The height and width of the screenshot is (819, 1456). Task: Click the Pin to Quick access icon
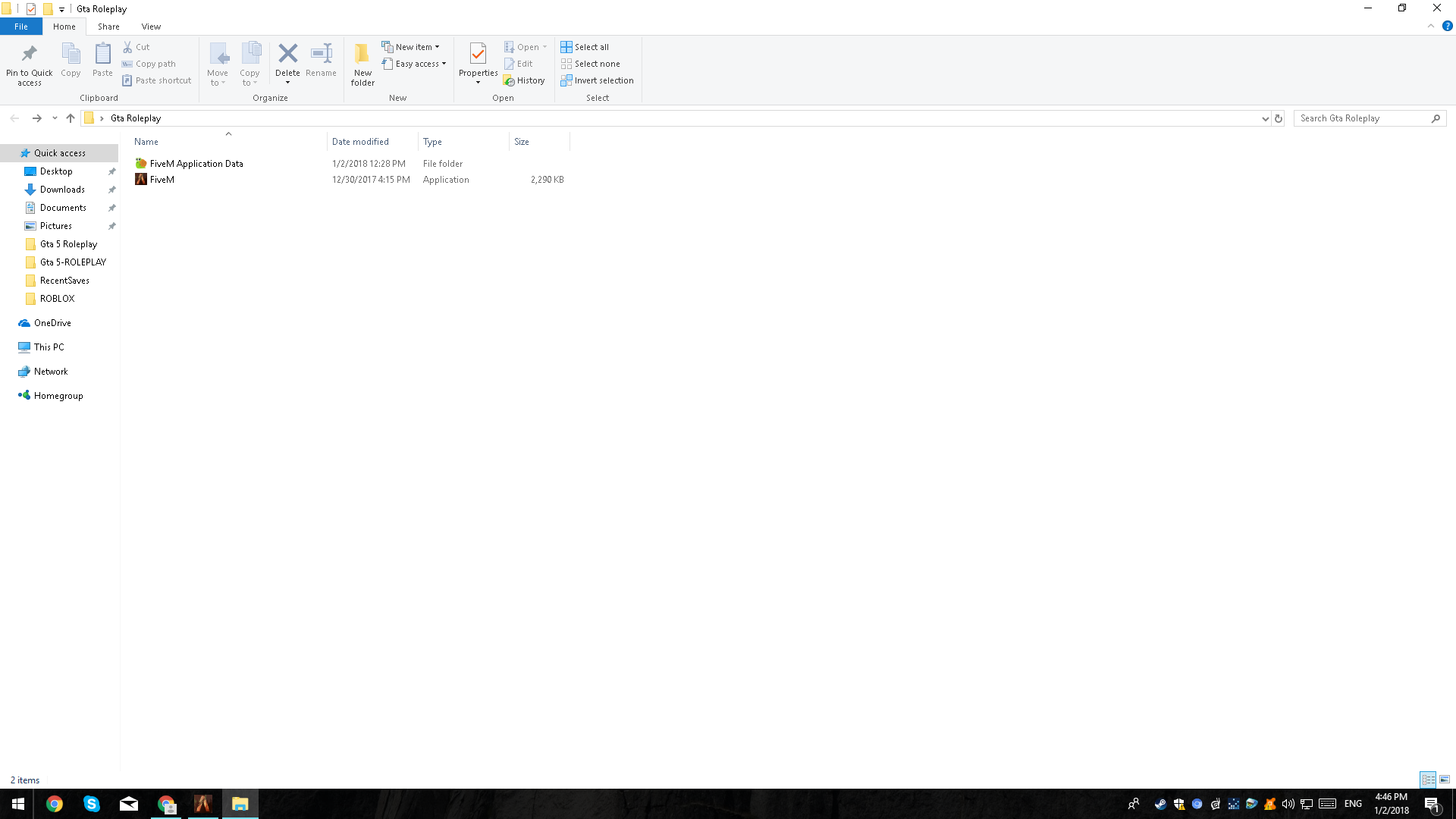[x=30, y=53]
